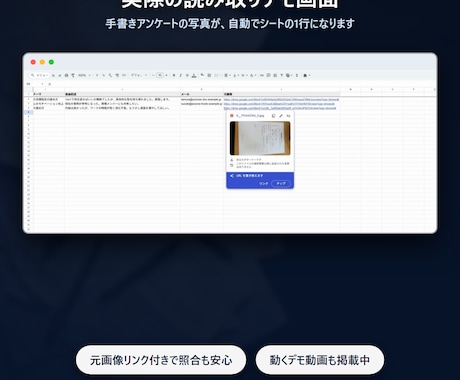Select the リンク option in blue banner
This screenshot has height=380, width=460.
[264, 183]
